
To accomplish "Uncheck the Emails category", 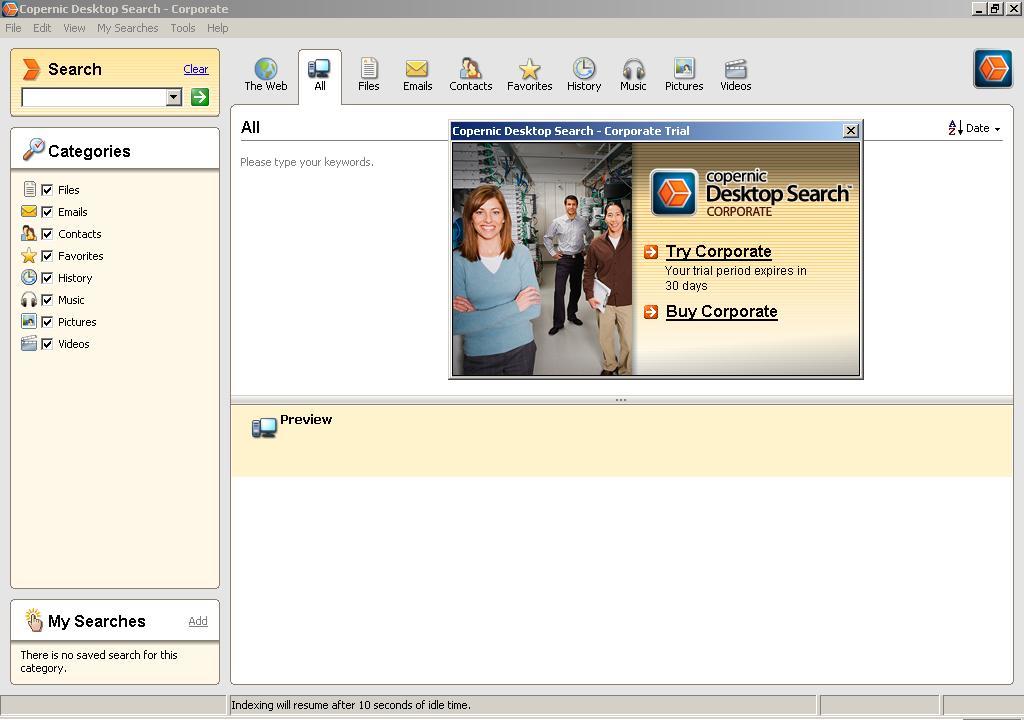I will [47, 211].
